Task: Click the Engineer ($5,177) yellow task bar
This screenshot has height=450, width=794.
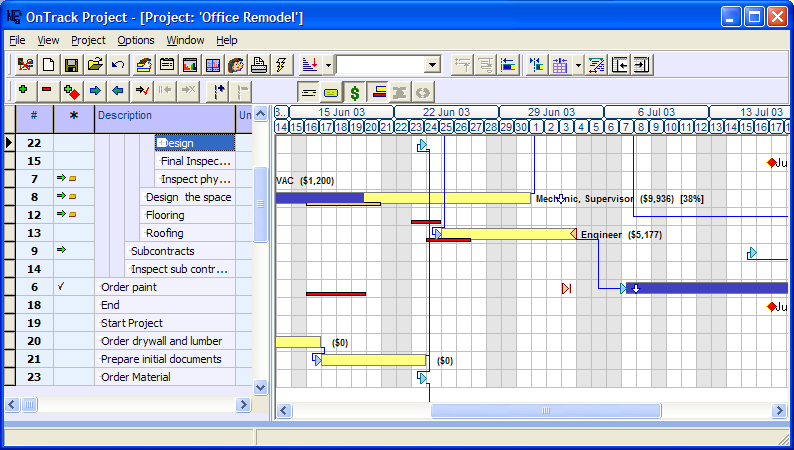Action: click(506, 234)
